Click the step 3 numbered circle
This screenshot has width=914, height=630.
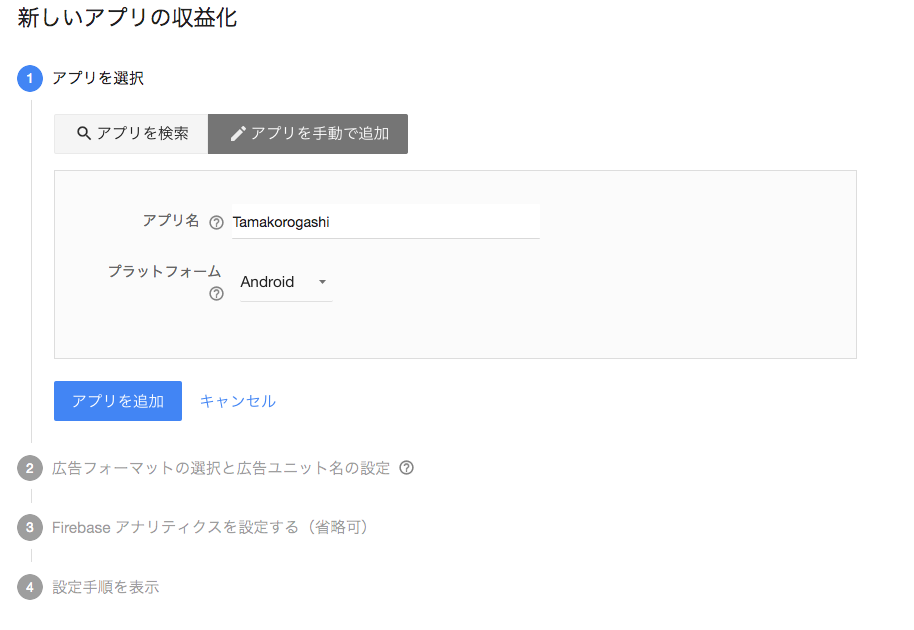(29, 528)
